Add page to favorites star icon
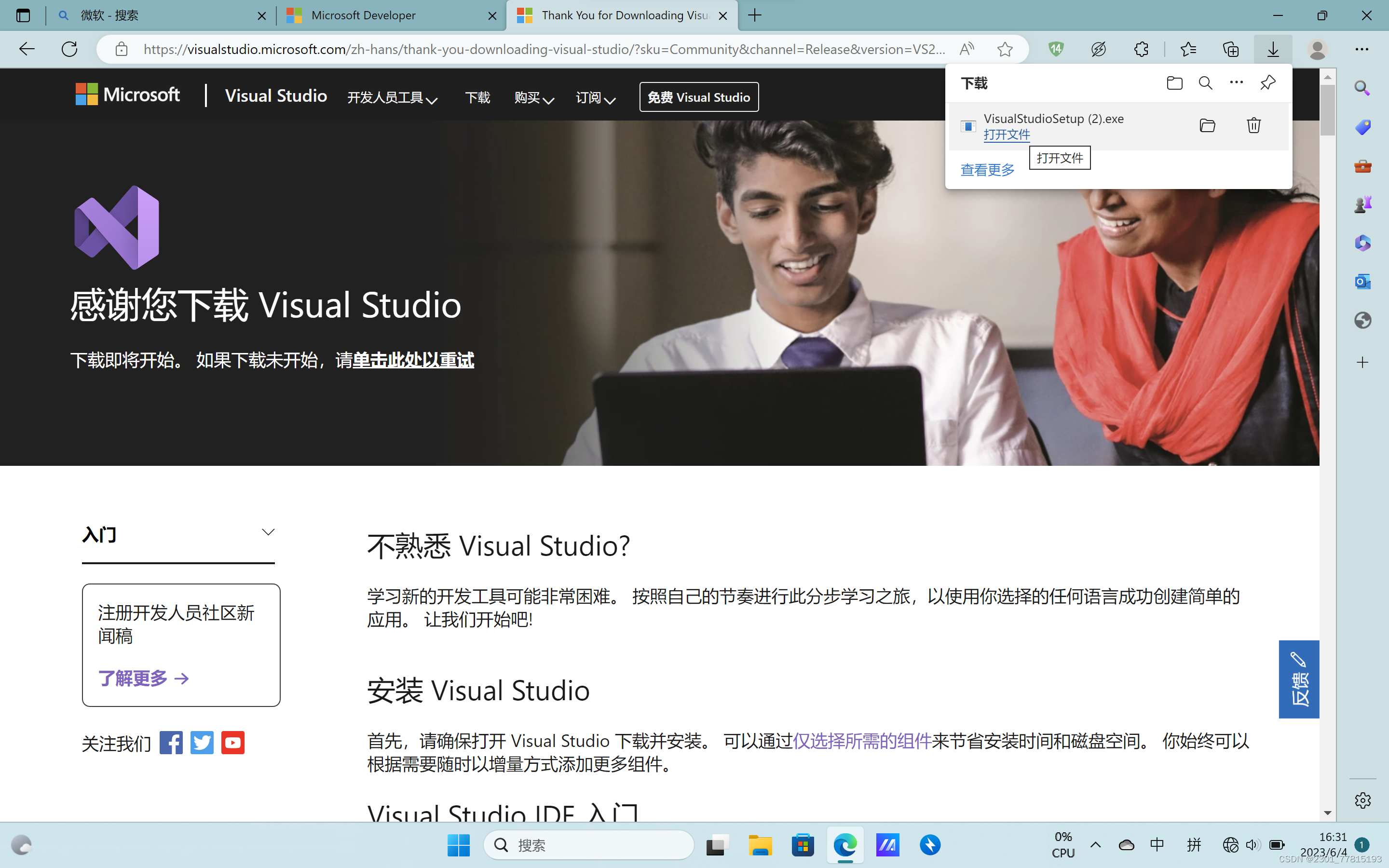Screen dimensions: 1389x868 [x=1005, y=49]
